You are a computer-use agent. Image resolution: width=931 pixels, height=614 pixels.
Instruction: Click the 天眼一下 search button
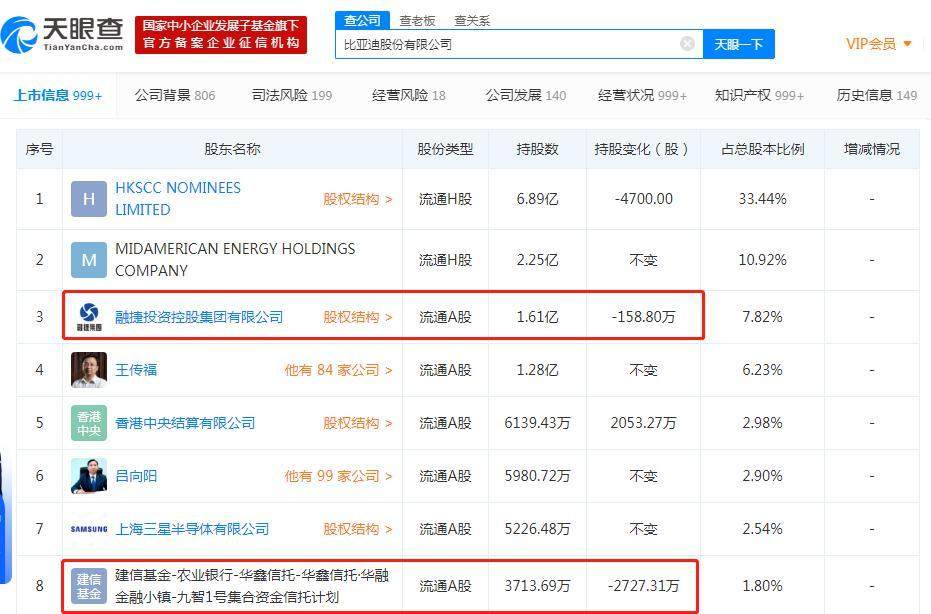click(739, 44)
